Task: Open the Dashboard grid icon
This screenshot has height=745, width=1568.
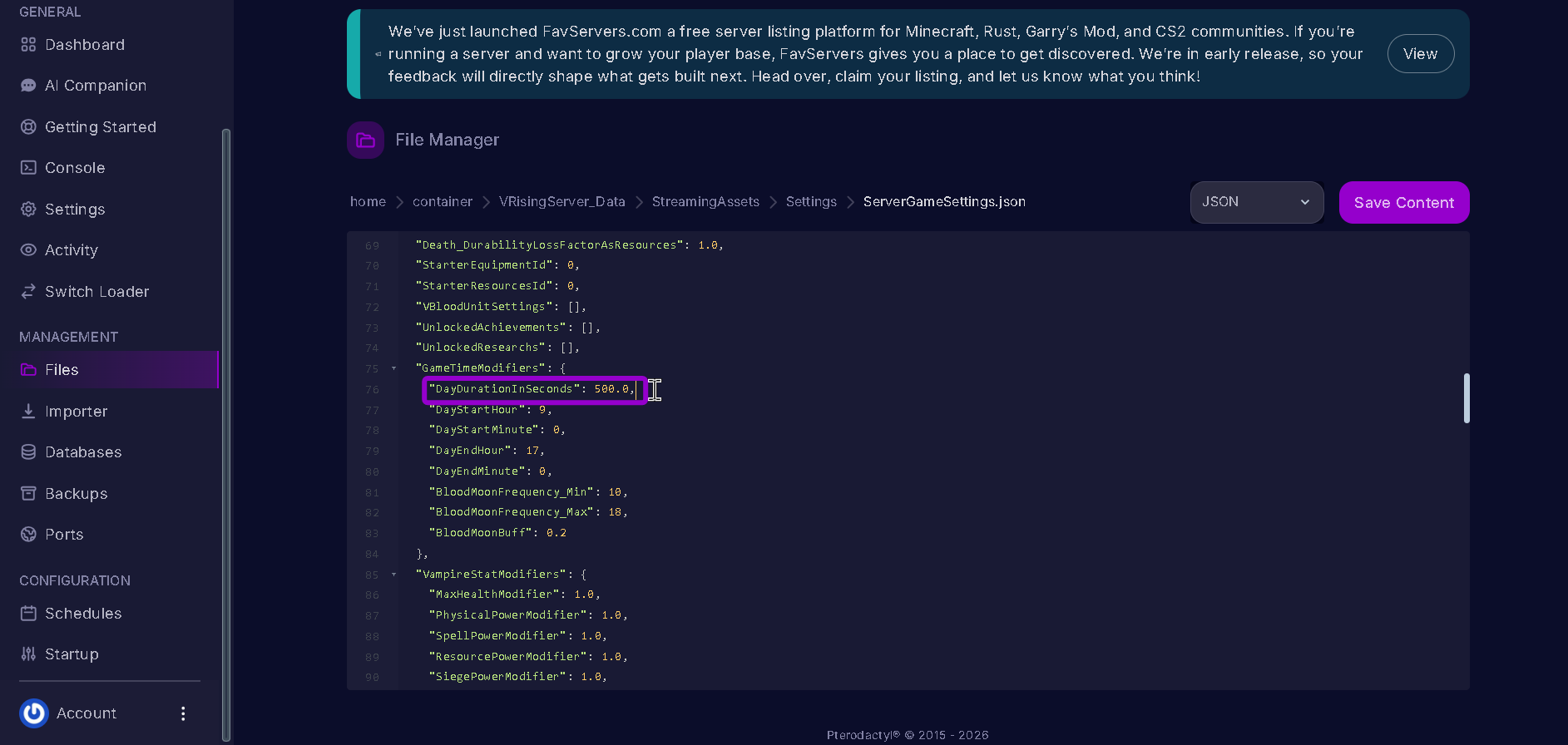Action: (x=28, y=45)
